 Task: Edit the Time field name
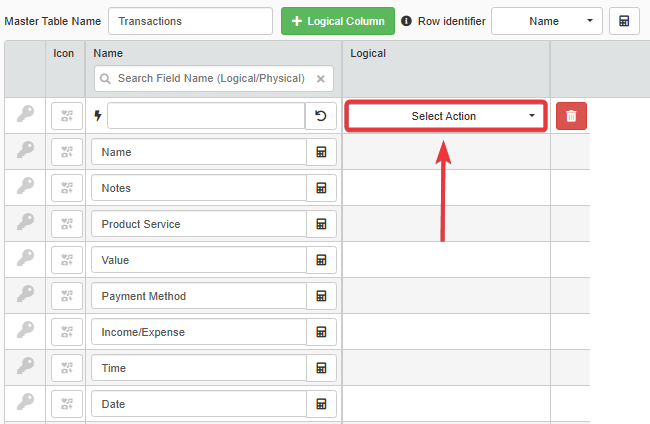199,368
